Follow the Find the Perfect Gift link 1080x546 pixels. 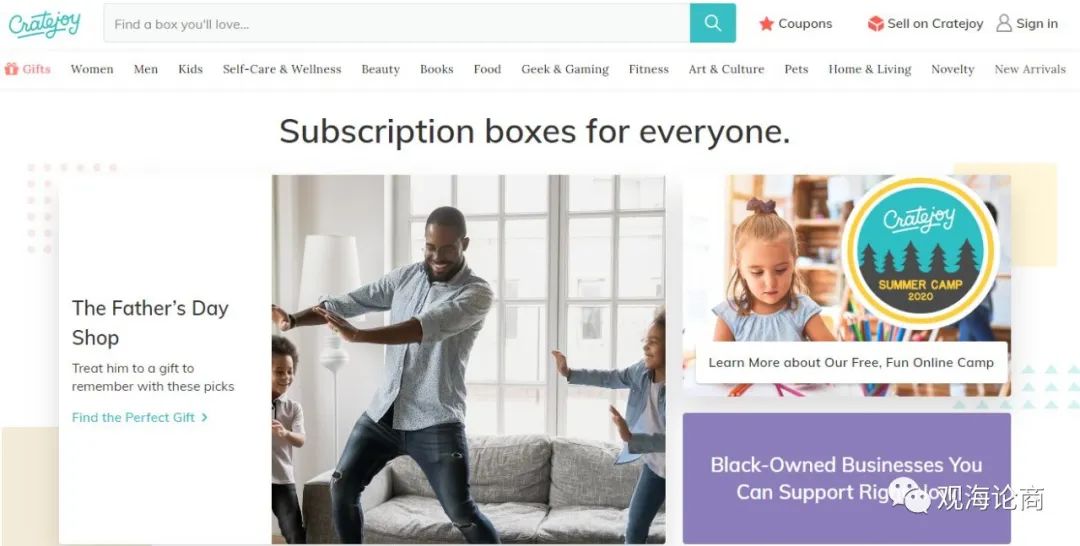click(x=133, y=417)
